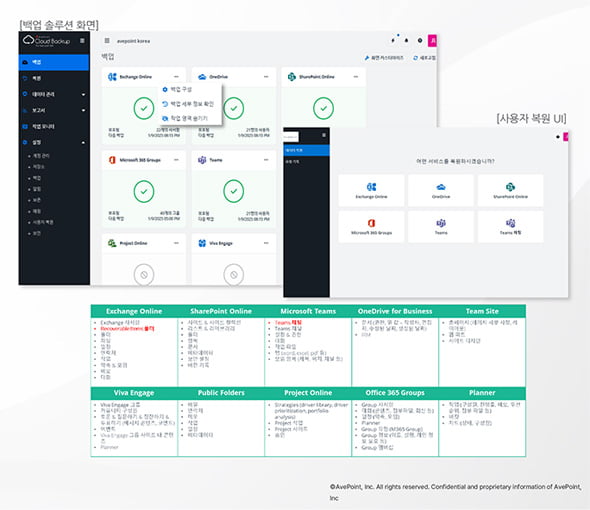Expand the 데이터 관리 arrow in sidebar
The width and height of the screenshot is (590, 510).
83,94
